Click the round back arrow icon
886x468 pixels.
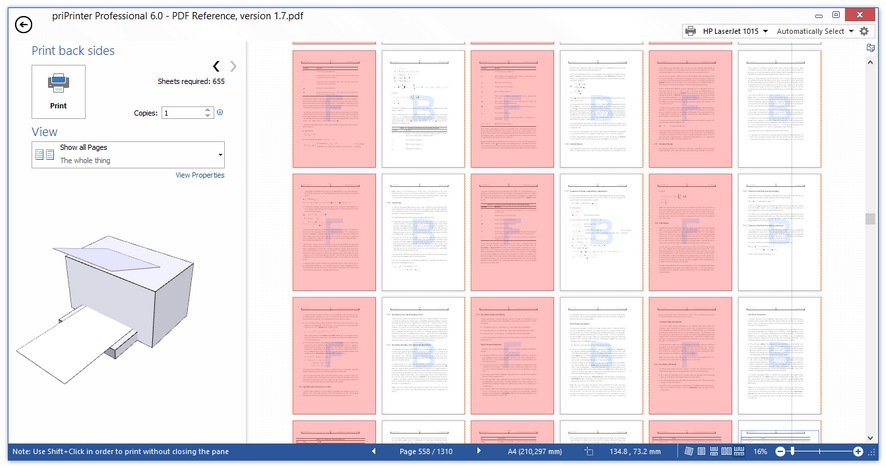[x=24, y=24]
